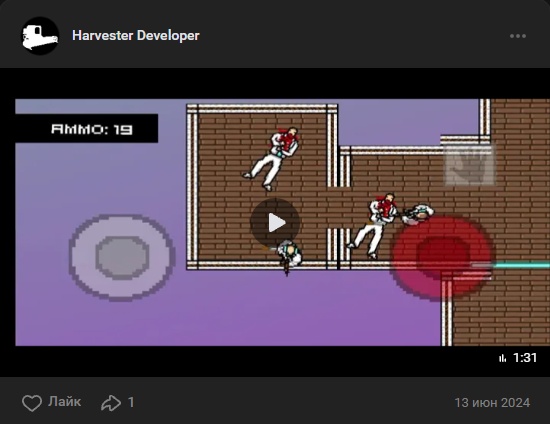Click the sound bars icon beside the duration
The image size is (550, 424).
coord(503,358)
